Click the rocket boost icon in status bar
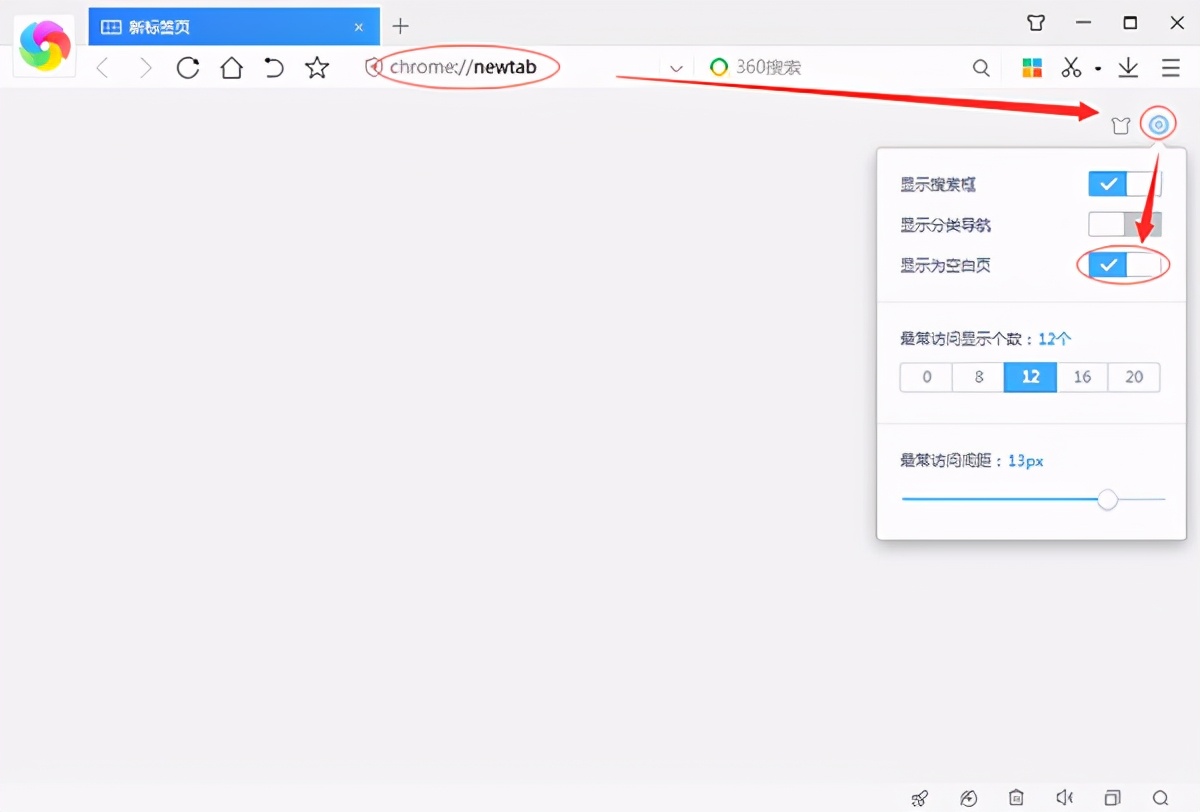Viewport: 1200px width, 812px height. point(920,798)
